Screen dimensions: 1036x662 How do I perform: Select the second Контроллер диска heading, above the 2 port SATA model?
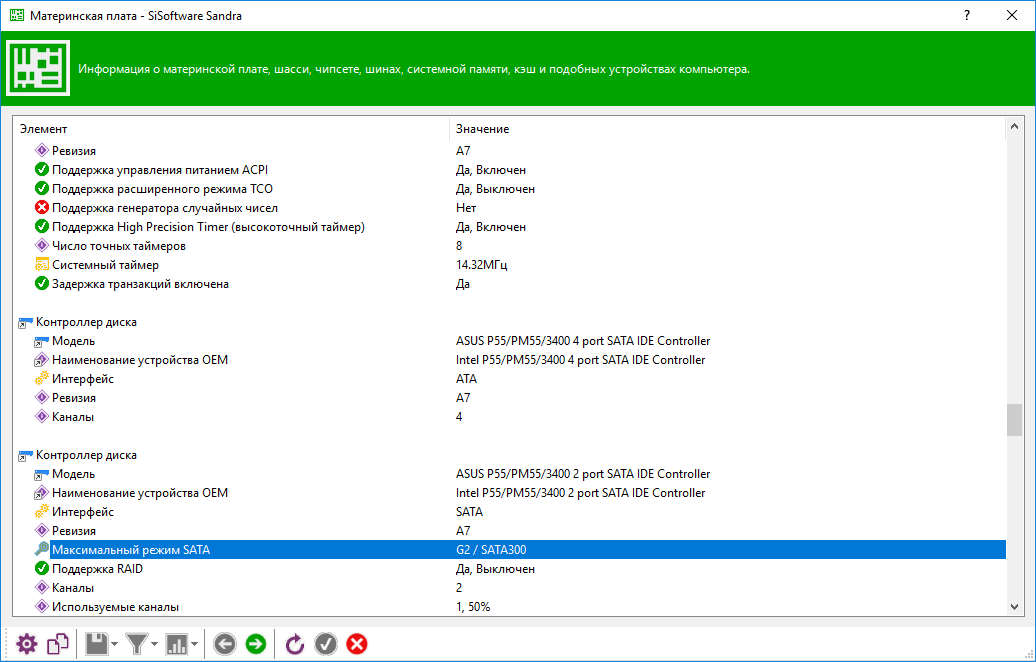[x=87, y=455]
